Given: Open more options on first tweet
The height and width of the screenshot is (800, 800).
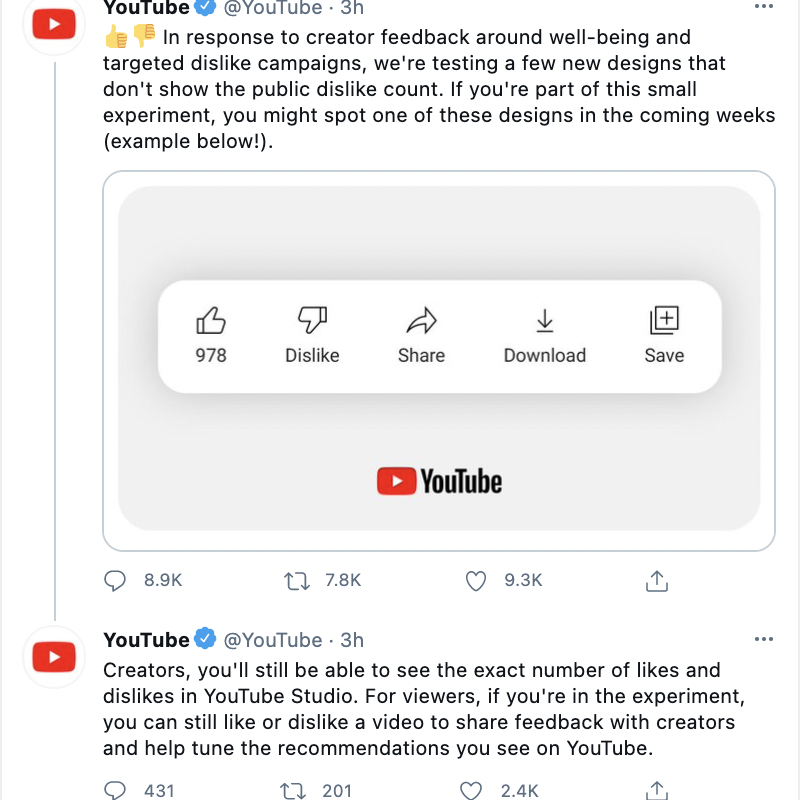Looking at the screenshot, I should tap(764, 8).
